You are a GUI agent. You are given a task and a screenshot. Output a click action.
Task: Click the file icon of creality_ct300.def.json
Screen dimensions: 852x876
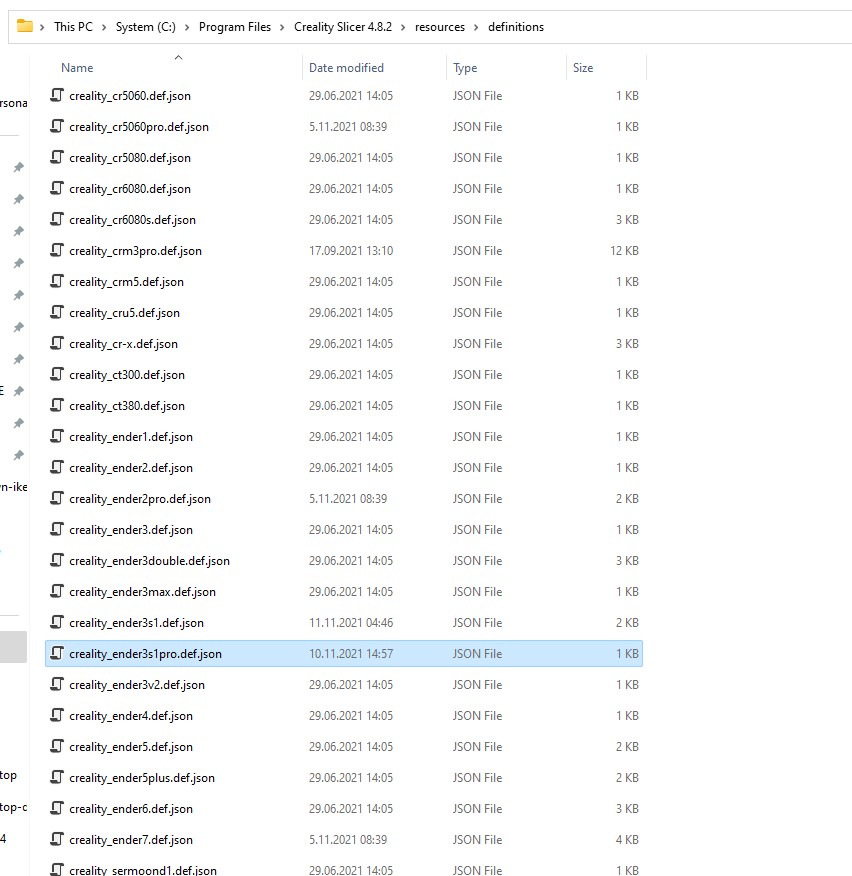[57, 374]
